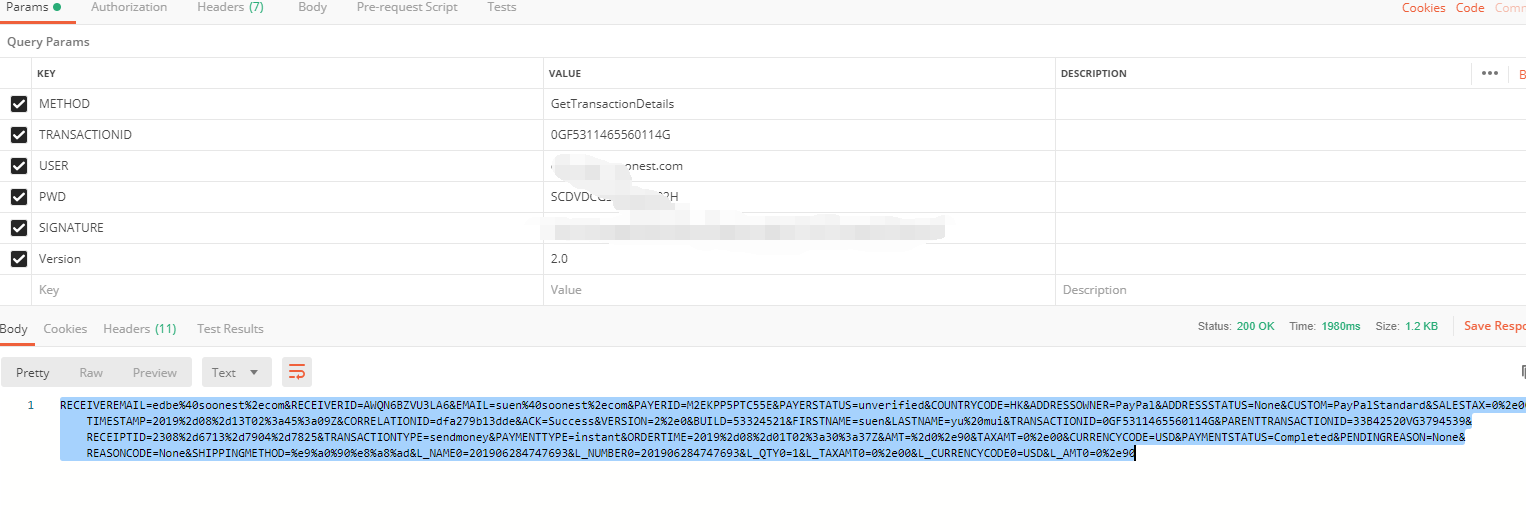Open the Text format dropdown
The image size is (1526, 530).
pyautogui.click(x=236, y=372)
